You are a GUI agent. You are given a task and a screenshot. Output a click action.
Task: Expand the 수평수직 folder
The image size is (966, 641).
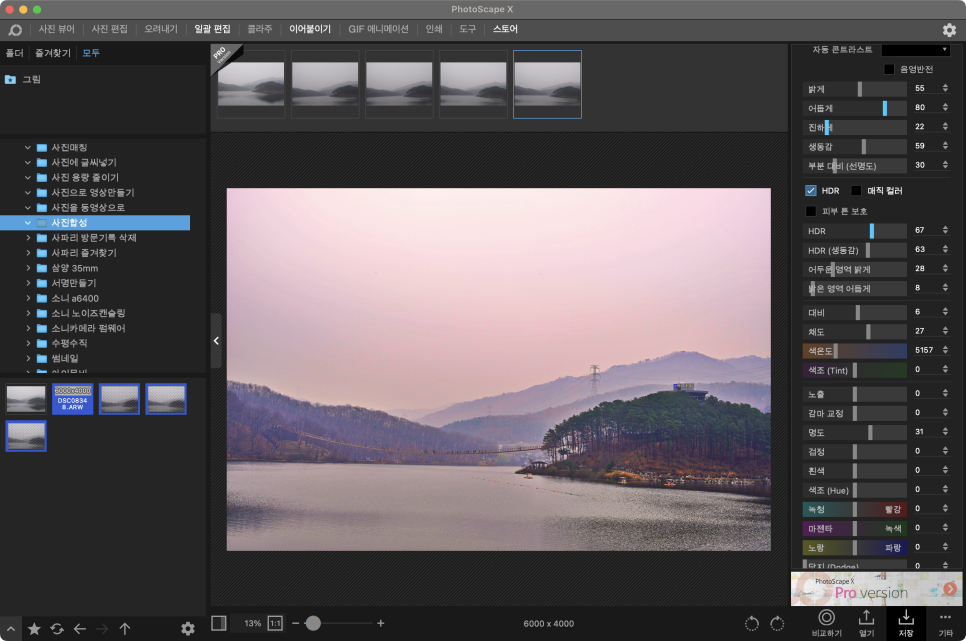[28, 343]
